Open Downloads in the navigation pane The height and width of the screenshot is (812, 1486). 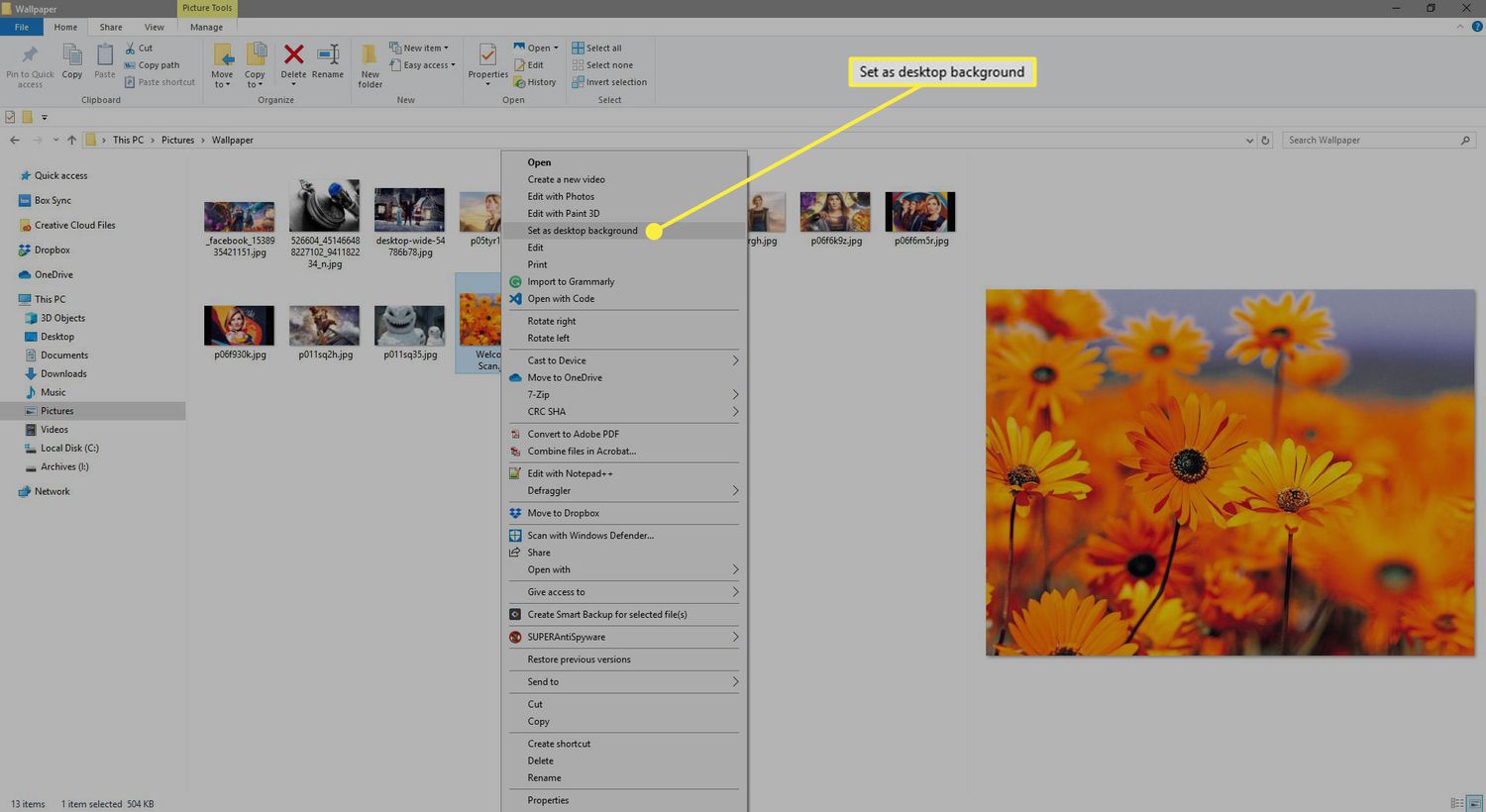[x=63, y=373]
